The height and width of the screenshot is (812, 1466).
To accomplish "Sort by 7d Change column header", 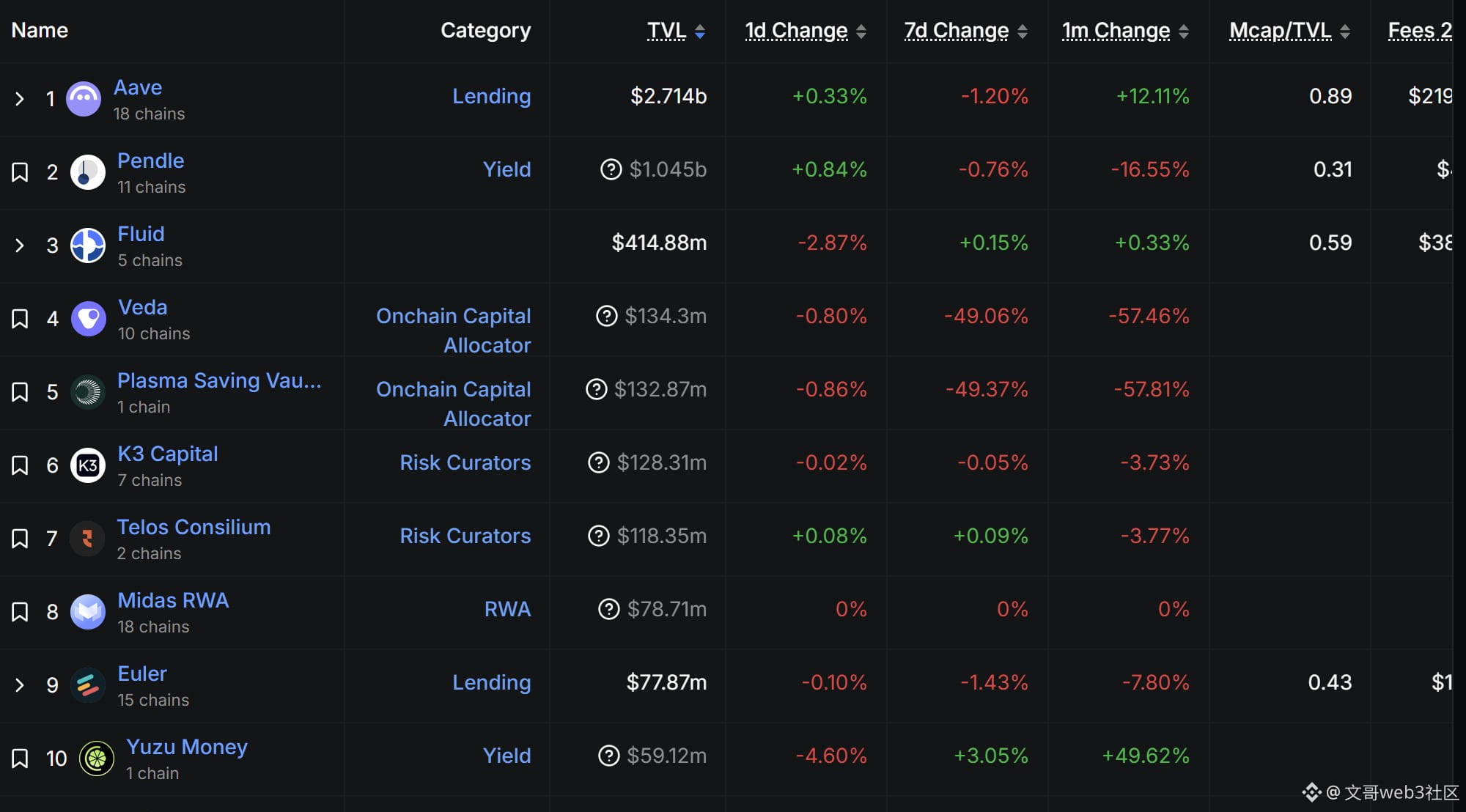I will point(957,31).
